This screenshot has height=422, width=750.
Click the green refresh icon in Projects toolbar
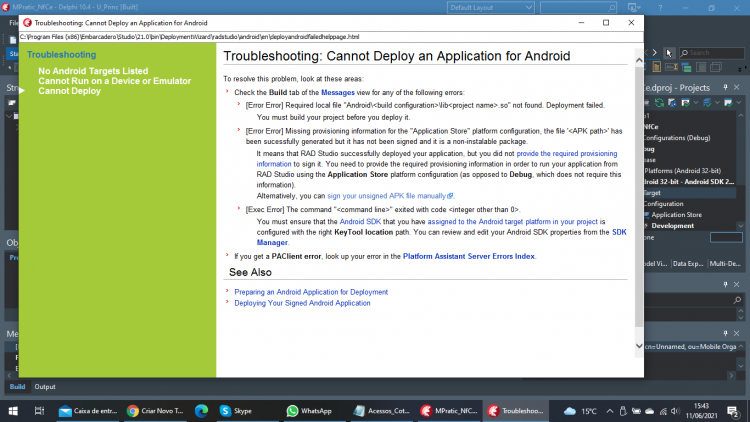[659, 102]
